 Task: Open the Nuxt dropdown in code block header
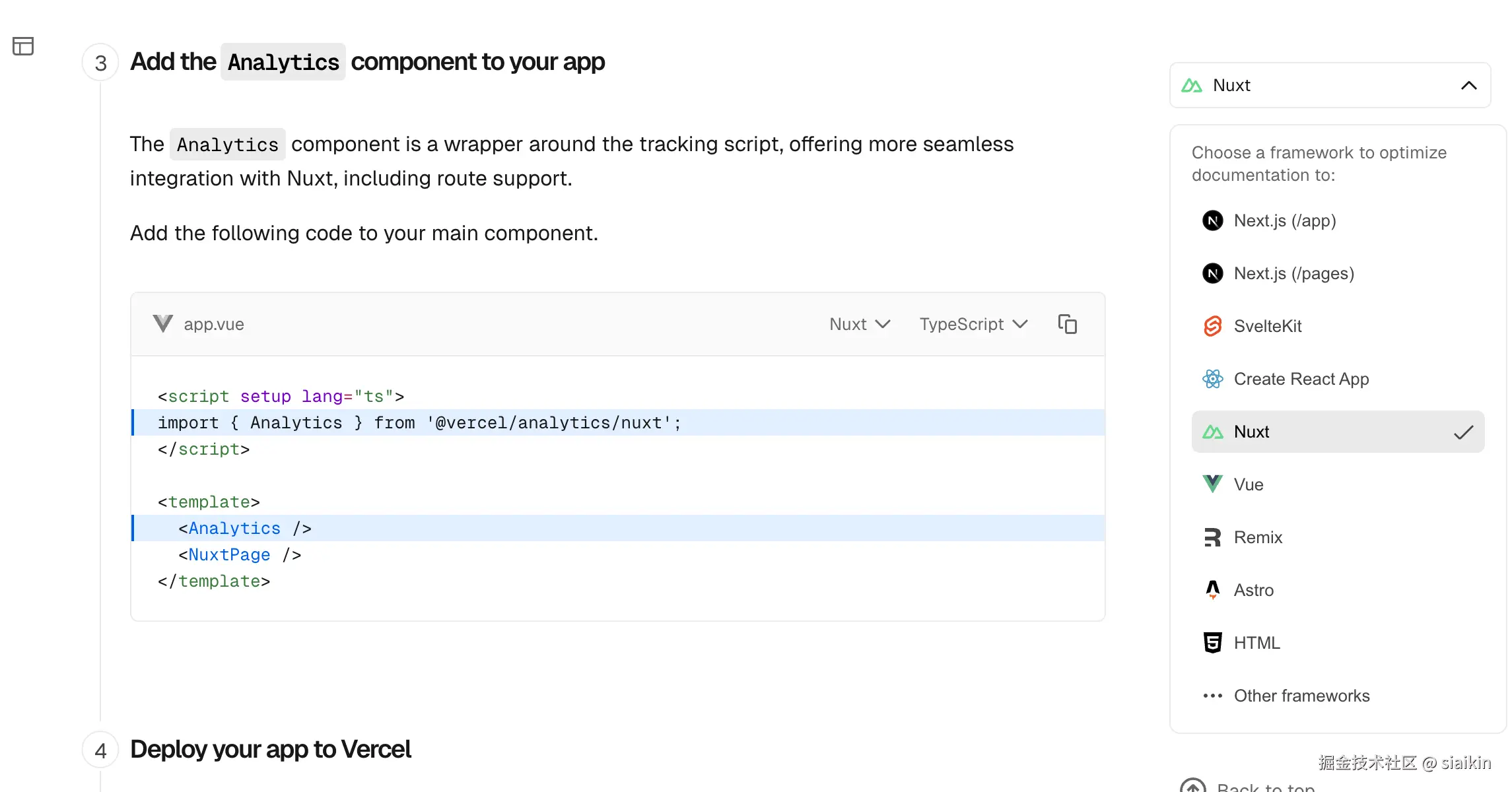pyautogui.click(x=860, y=324)
